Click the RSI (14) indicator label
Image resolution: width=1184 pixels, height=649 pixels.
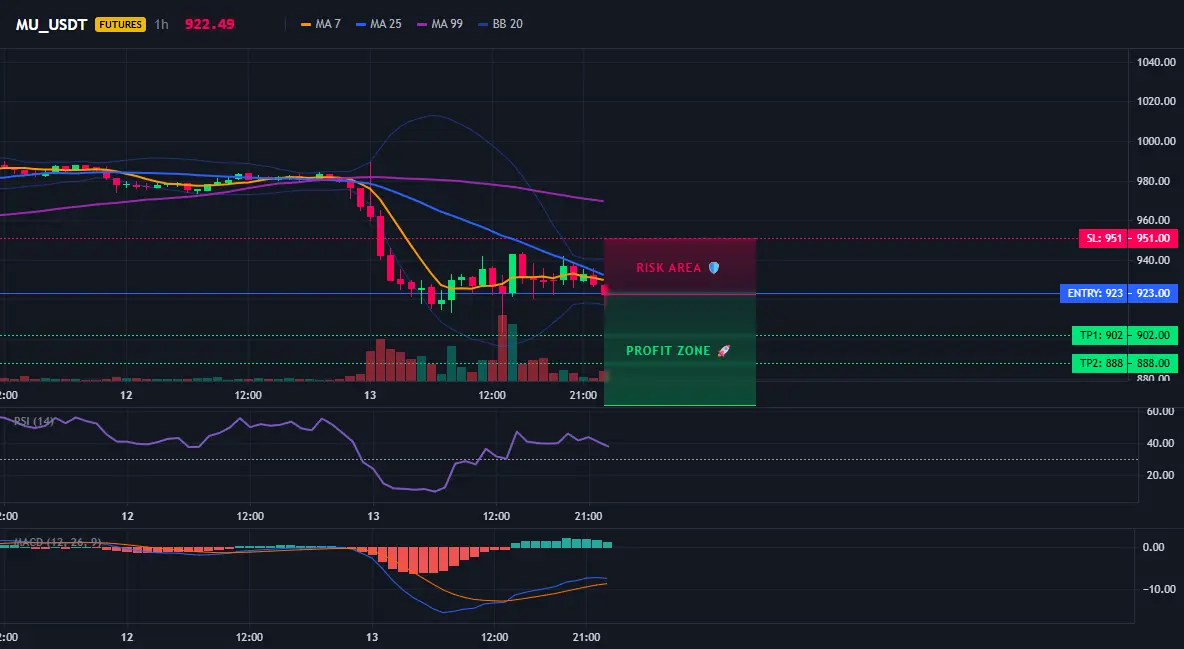[x=33, y=421]
